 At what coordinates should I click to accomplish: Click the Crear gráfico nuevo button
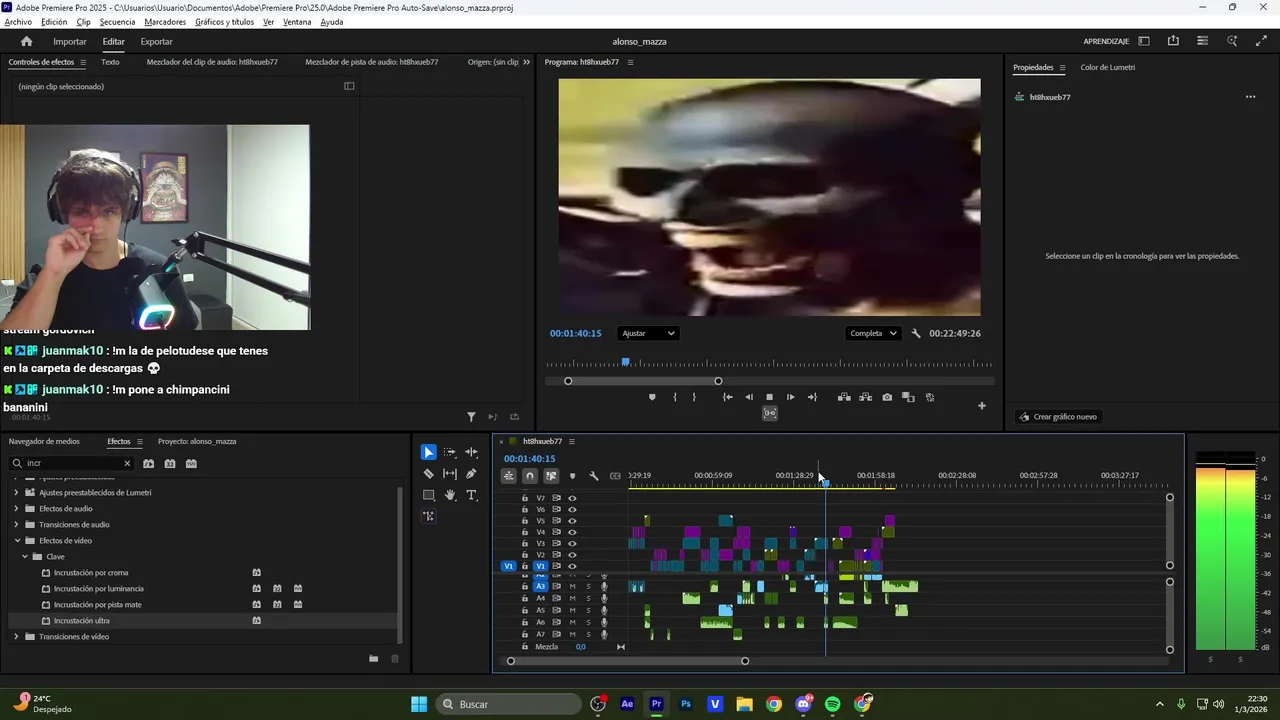point(1058,416)
